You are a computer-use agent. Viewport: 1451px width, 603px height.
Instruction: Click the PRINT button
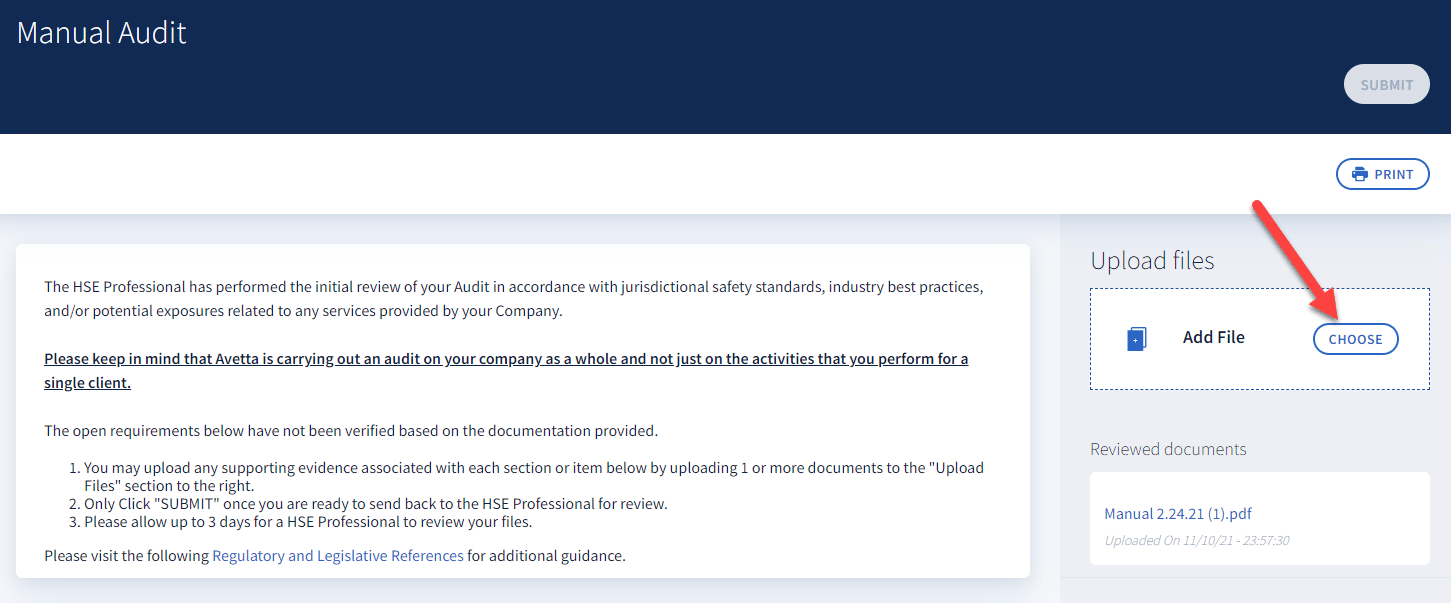coord(1383,174)
